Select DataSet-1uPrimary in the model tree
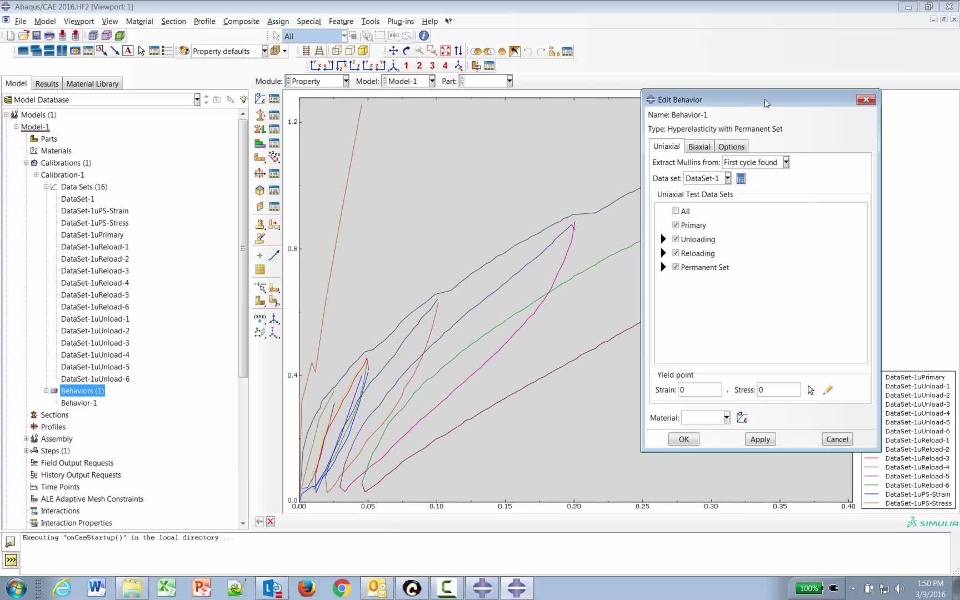 (x=92, y=235)
